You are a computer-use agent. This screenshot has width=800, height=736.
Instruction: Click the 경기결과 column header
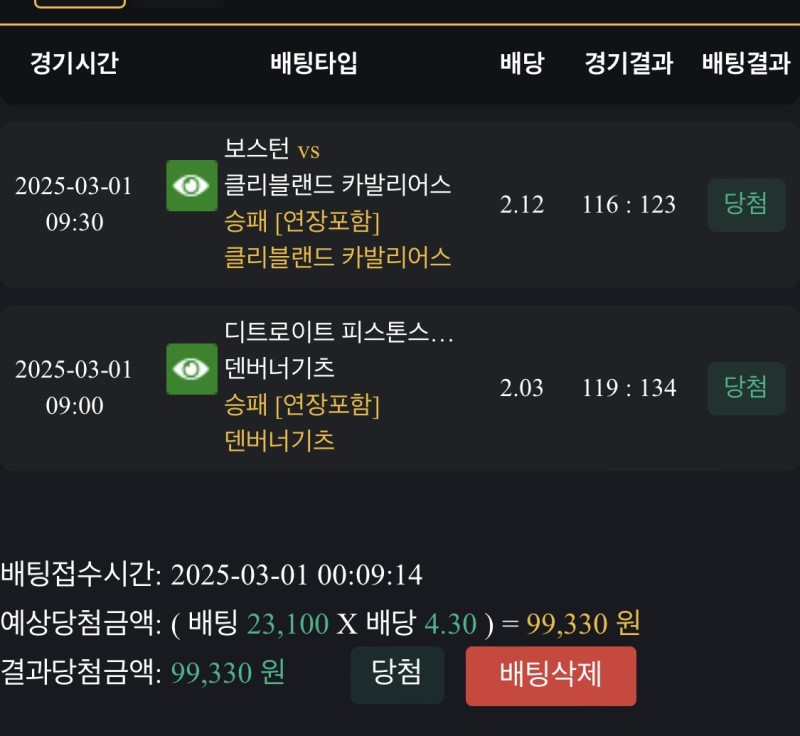[629, 64]
